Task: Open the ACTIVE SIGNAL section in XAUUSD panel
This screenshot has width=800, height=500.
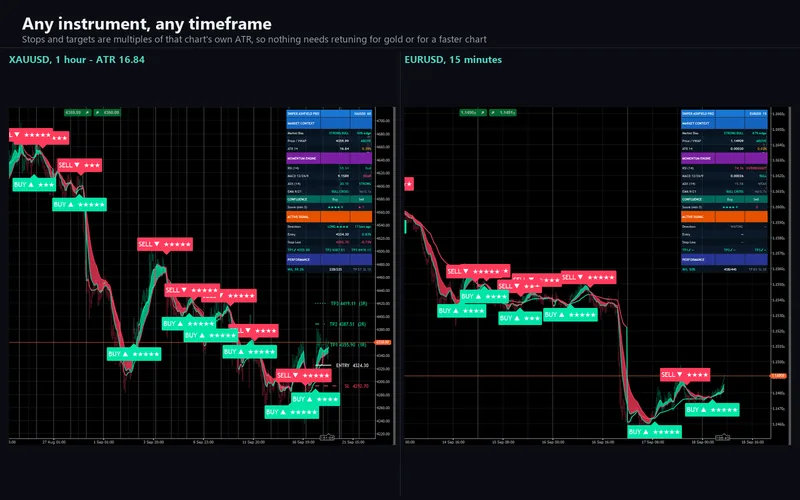Action: pyautogui.click(x=329, y=217)
